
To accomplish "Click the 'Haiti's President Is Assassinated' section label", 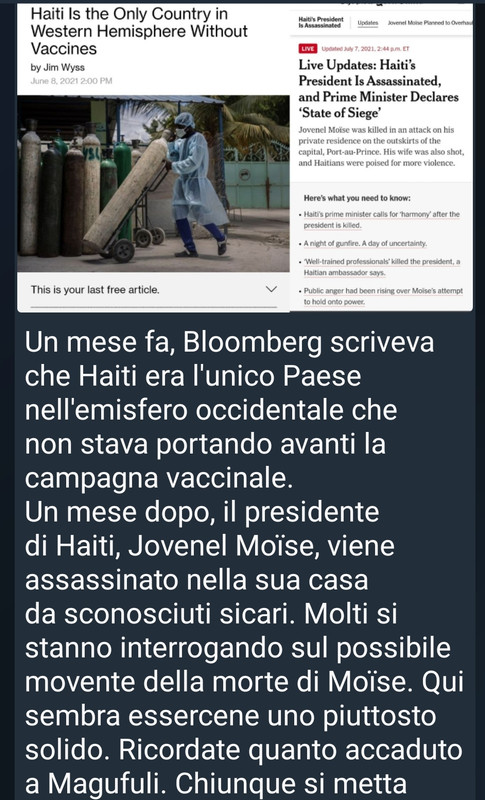I will click(321, 22).
